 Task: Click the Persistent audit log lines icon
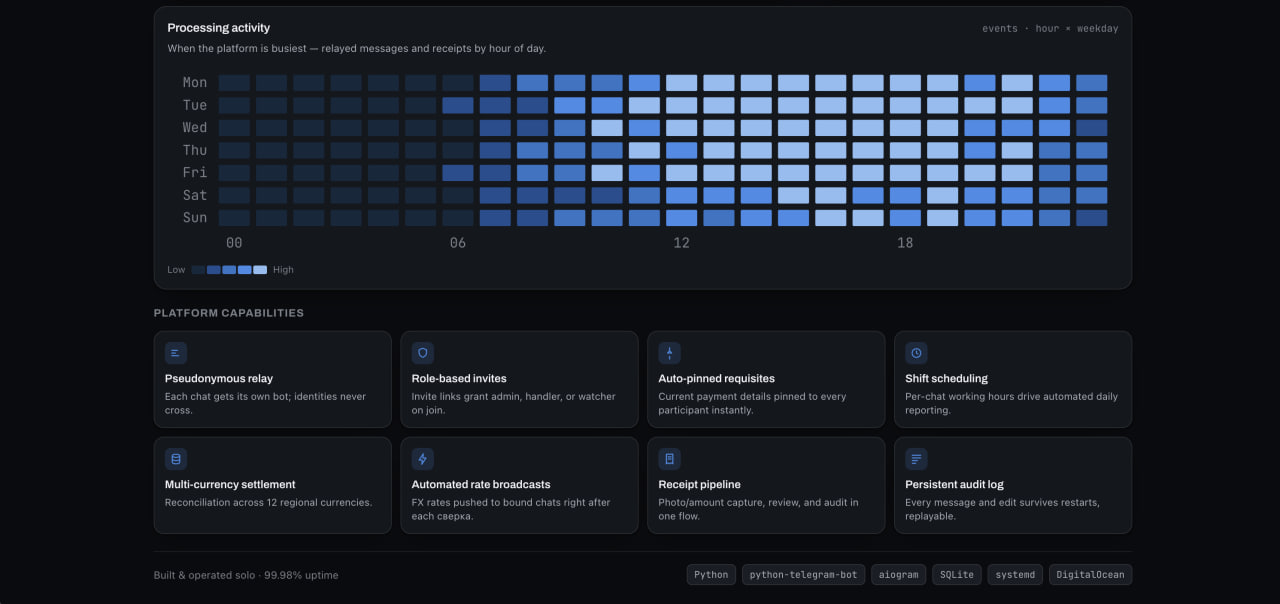916,459
